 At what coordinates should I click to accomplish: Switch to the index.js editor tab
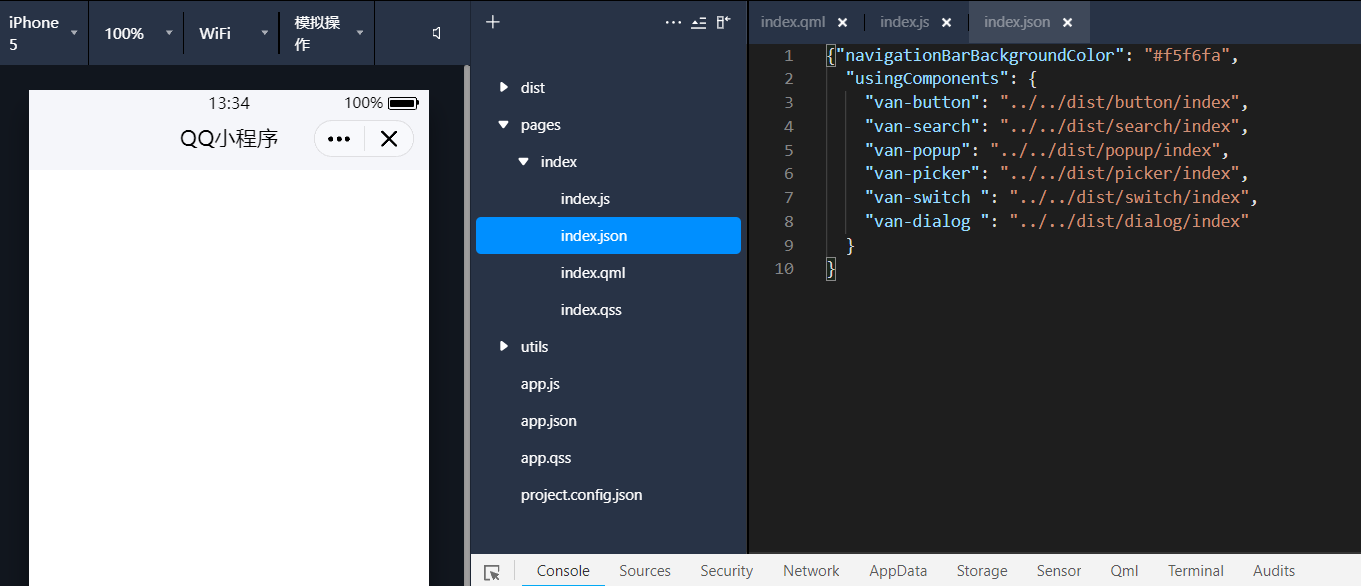[905, 22]
